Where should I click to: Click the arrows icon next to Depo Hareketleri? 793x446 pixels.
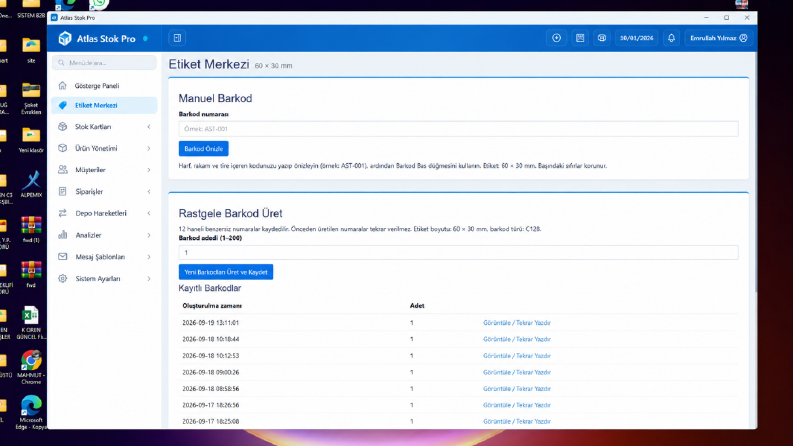[62, 213]
